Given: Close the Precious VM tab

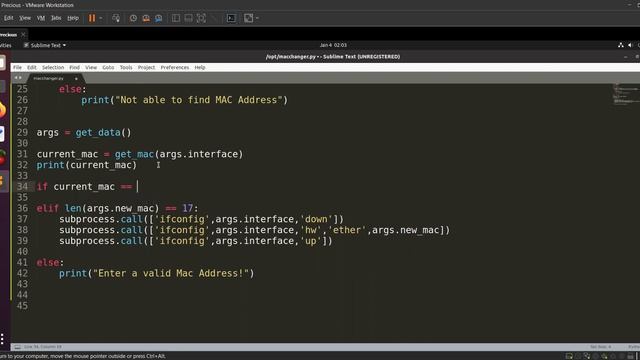Looking at the screenshot, I should [23, 35].
